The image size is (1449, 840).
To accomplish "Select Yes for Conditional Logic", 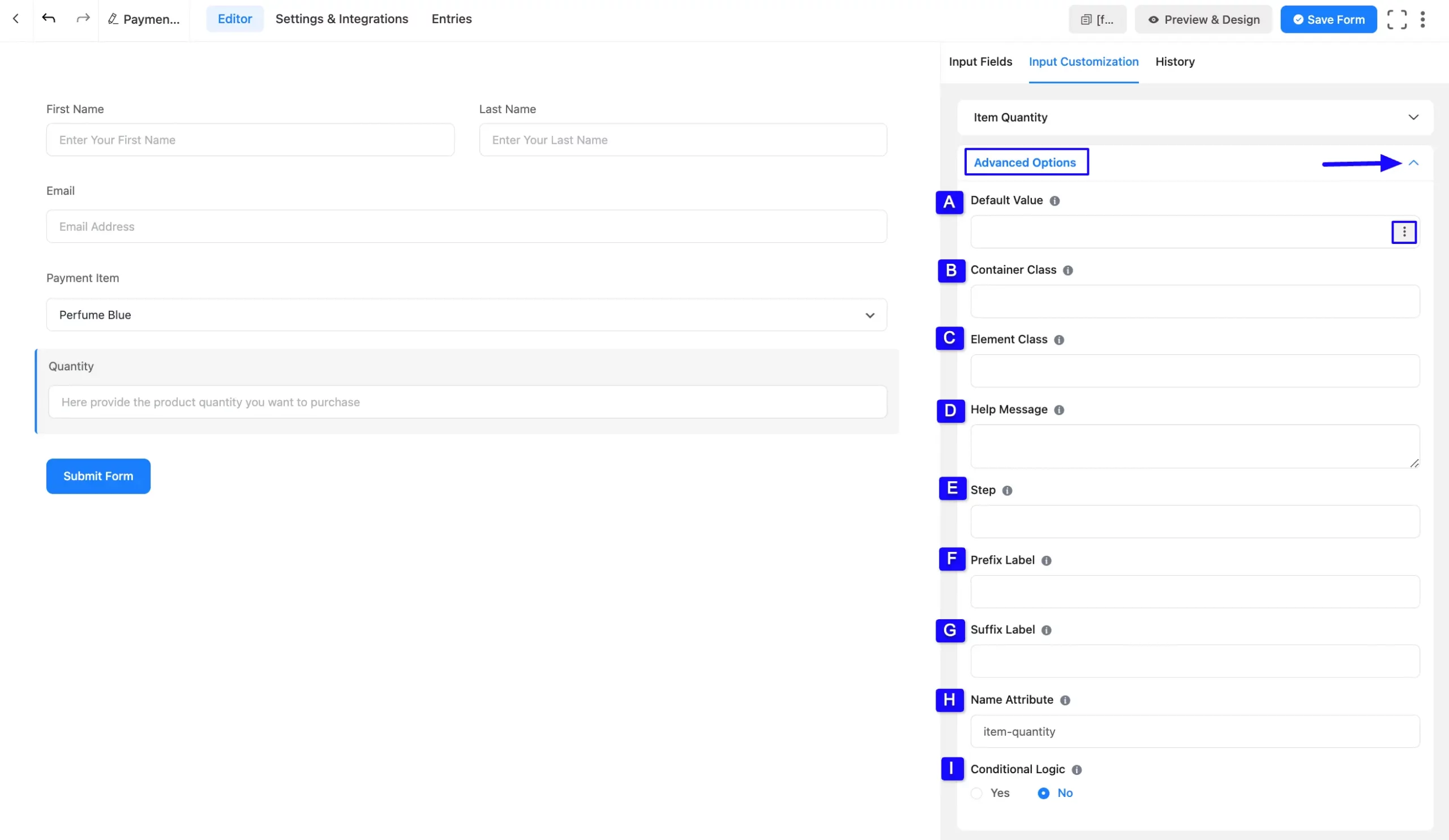I will pos(976,794).
